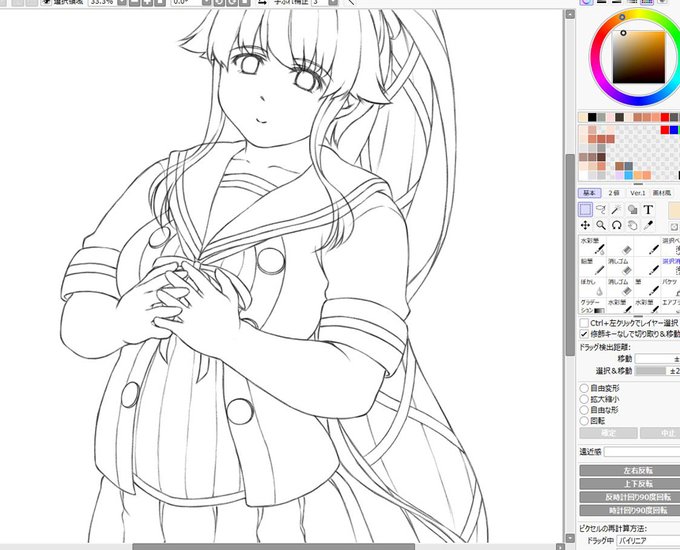Viewport: 680px width, 550px height.
Task: Pick a shade in the color wheel square
Action: pos(638,57)
